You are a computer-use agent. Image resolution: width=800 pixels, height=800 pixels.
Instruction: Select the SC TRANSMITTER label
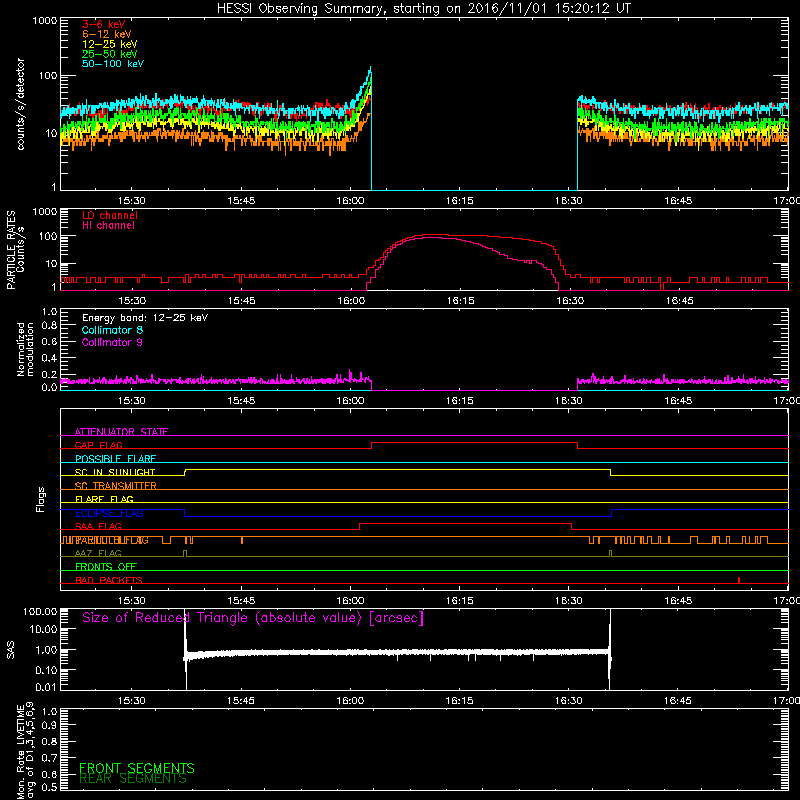115,485
